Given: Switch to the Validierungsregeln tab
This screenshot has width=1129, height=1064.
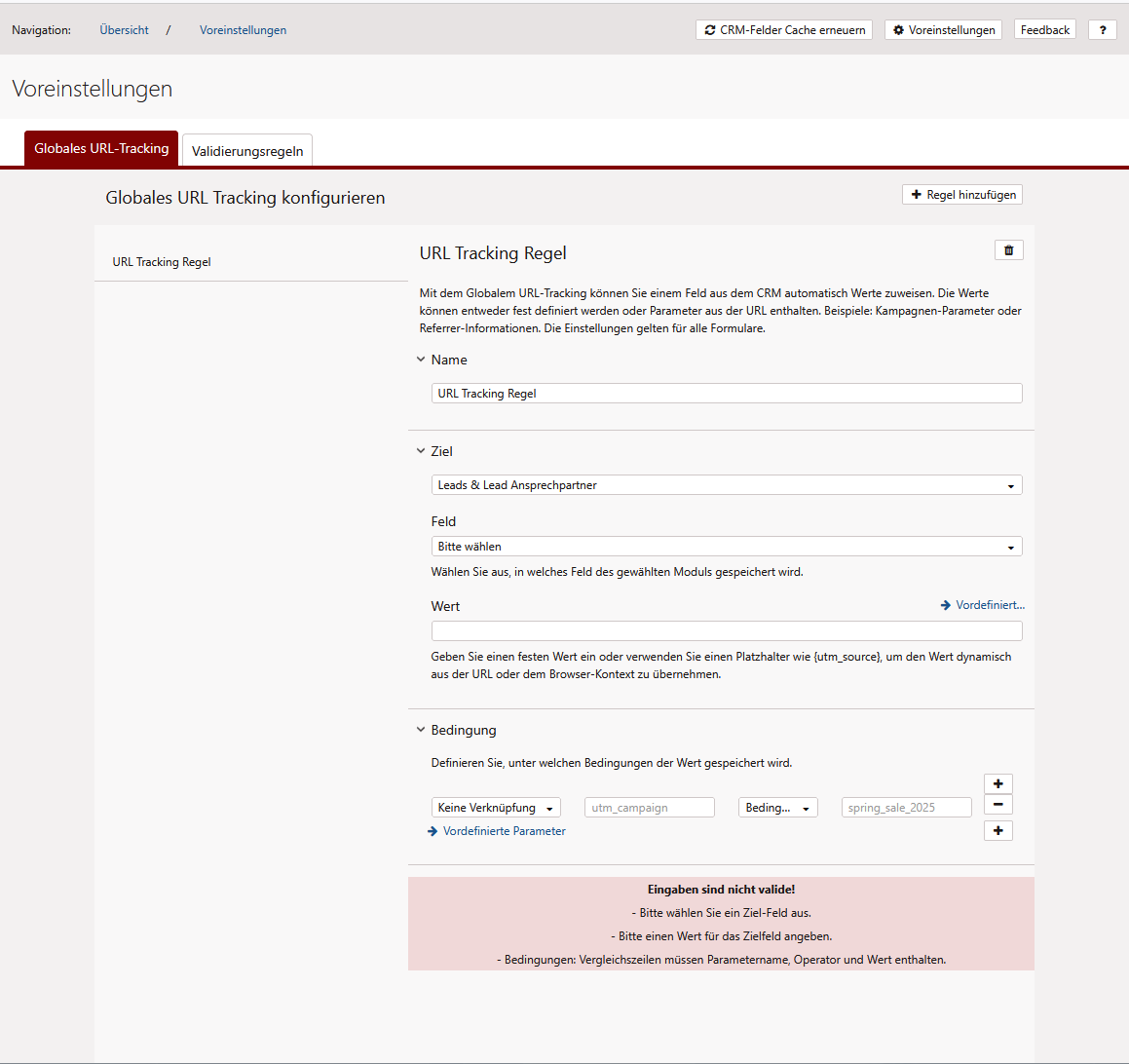Looking at the screenshot, I should pyautogui.click(x=247, y=151).
